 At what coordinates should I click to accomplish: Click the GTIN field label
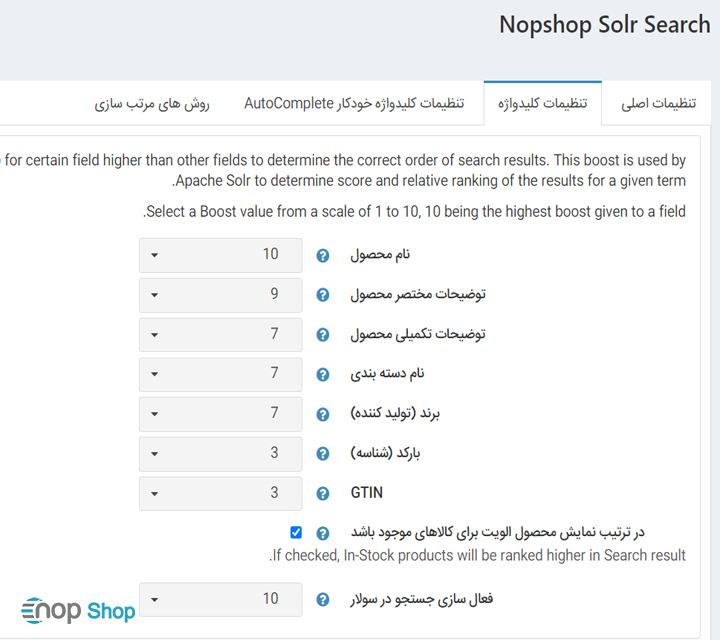click(x=366, y=493)
